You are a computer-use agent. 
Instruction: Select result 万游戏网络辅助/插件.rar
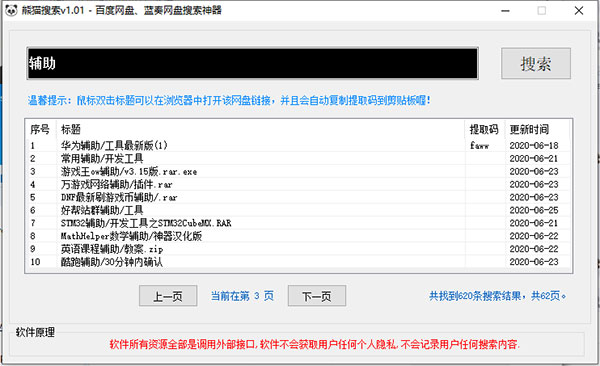(x=116, y=185)
